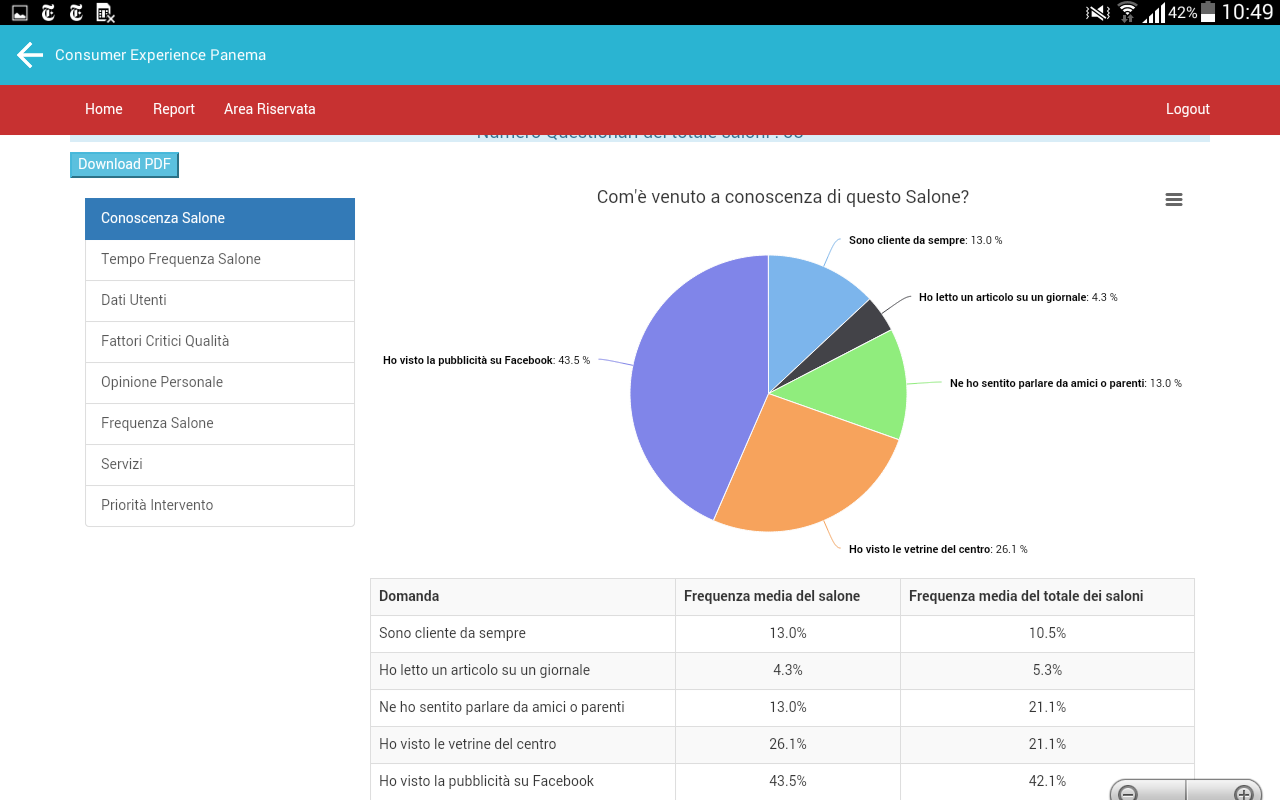Go to Area Riservata
Viewport: 1280px width, 800px height.
[x=270, y=109]
